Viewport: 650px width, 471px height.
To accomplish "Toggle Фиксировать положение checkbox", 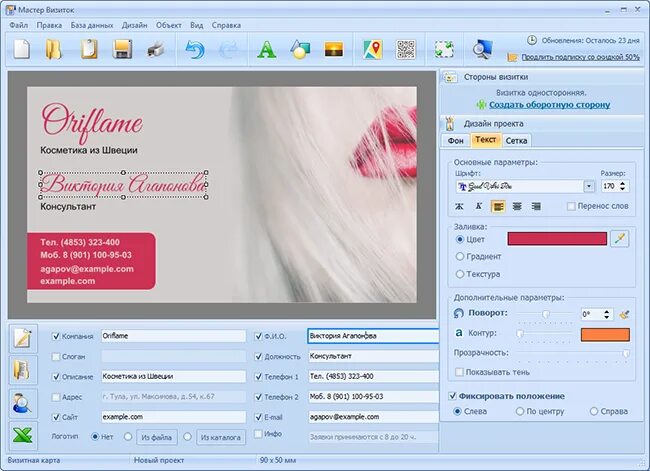I will [x=453, y=396].
